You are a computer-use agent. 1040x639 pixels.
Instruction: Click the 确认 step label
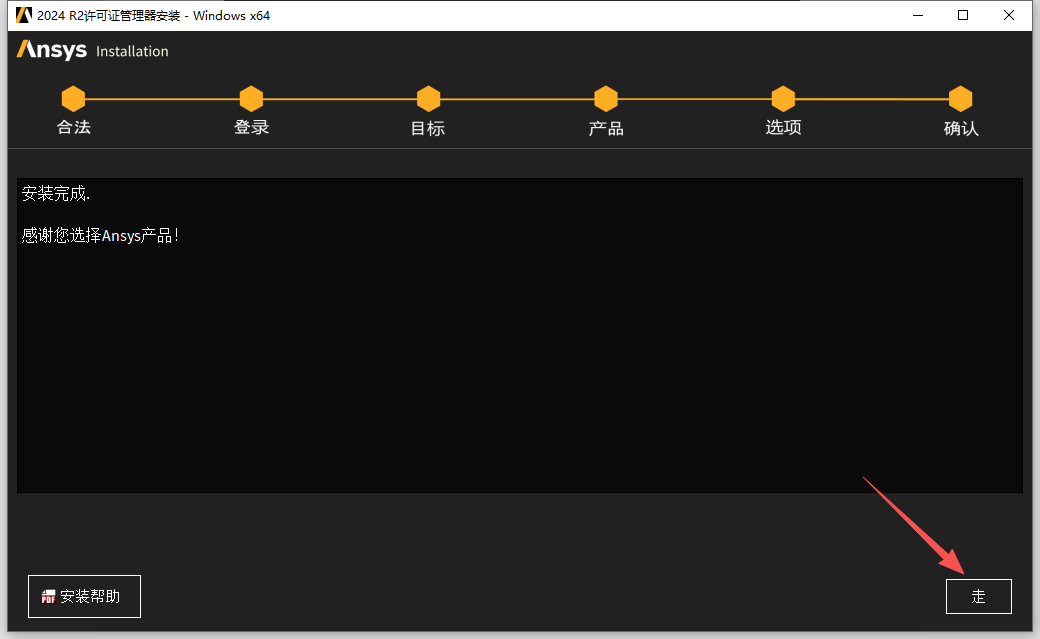[x=960, y=128]
